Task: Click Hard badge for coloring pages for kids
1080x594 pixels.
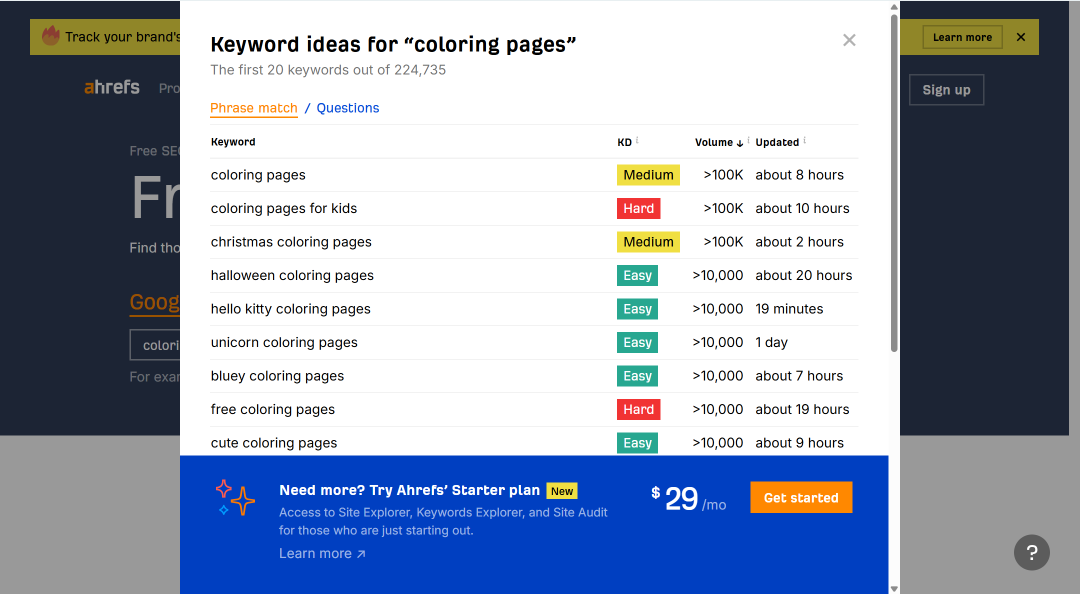Action: pos(638,208)
